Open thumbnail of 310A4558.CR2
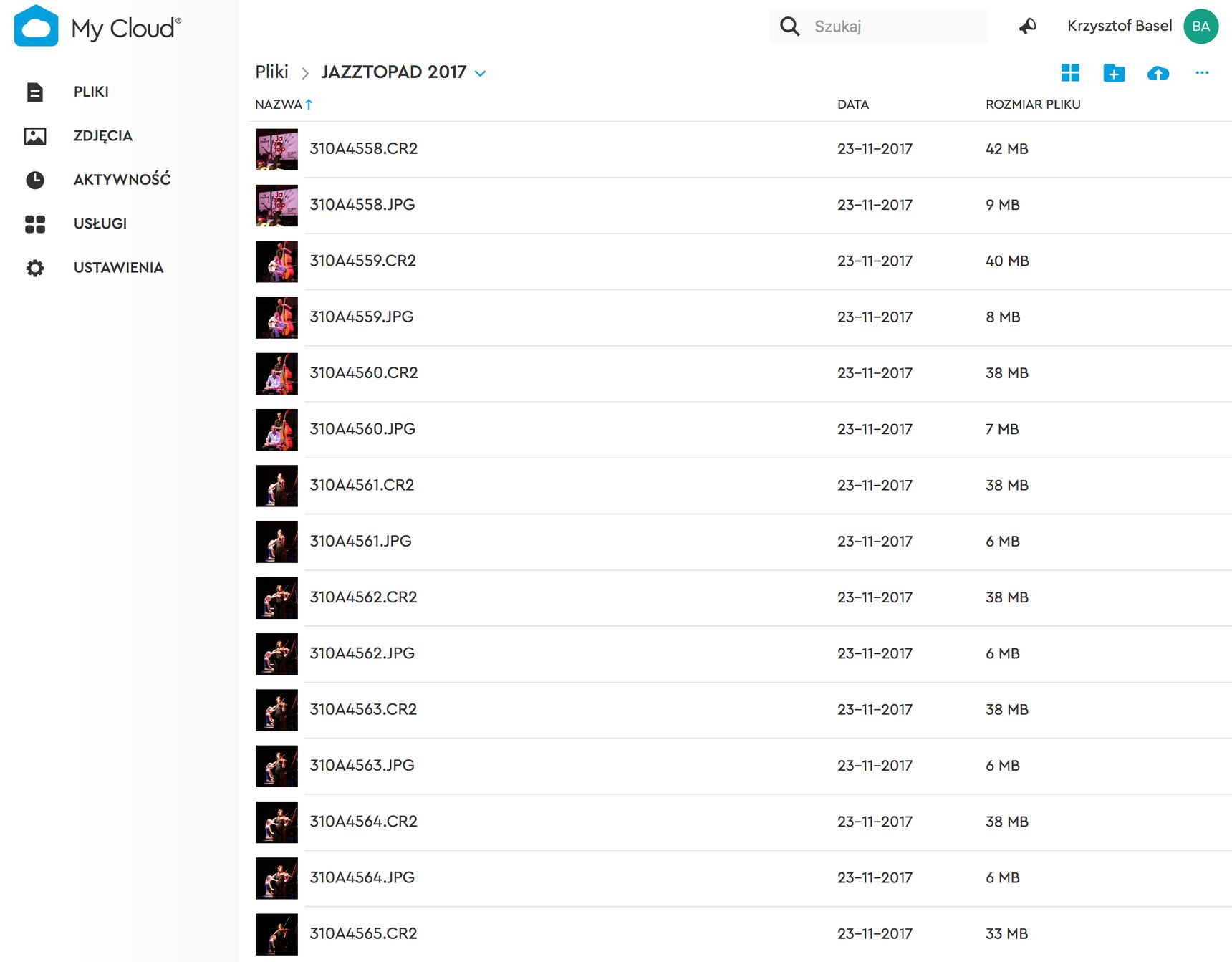Screen dimensions: 1232x962 [276, 149]
